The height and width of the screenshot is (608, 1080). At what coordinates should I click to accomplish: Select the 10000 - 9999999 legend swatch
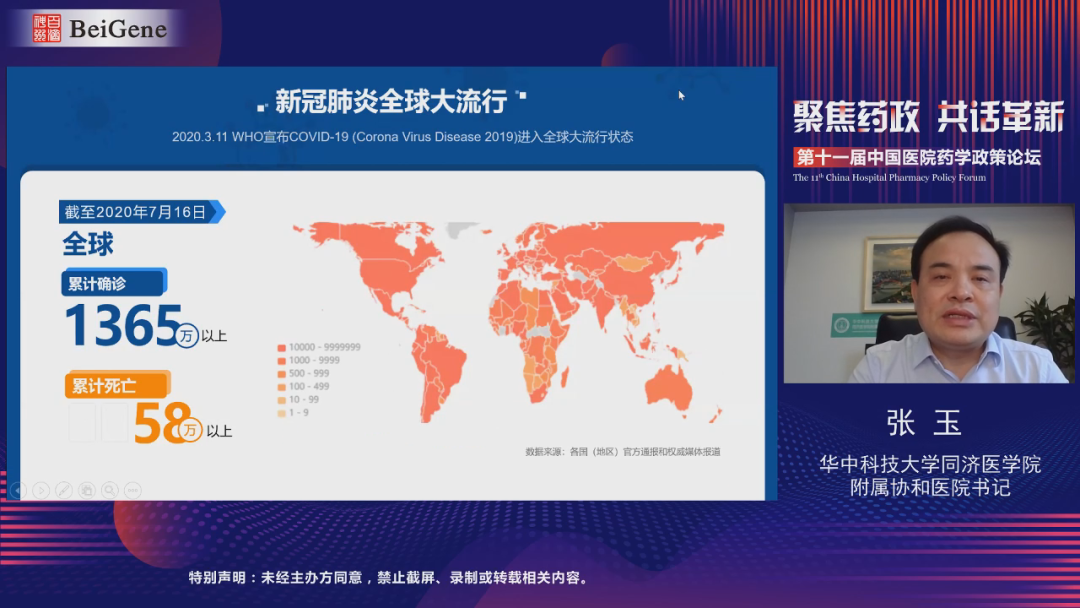click(281, 347)
